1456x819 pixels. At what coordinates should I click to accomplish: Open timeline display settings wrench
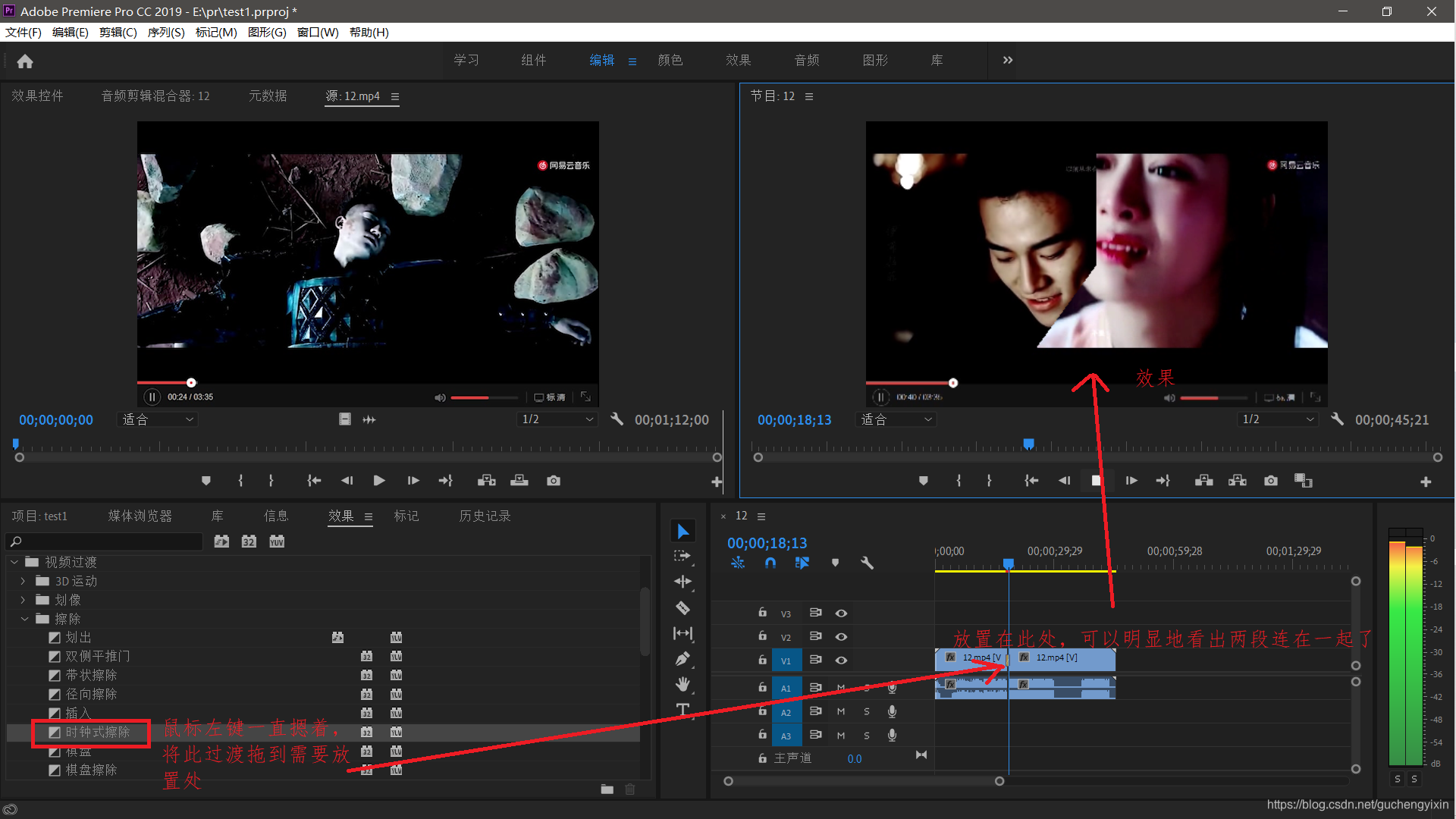pyautogui.click(x=867, y=563)
